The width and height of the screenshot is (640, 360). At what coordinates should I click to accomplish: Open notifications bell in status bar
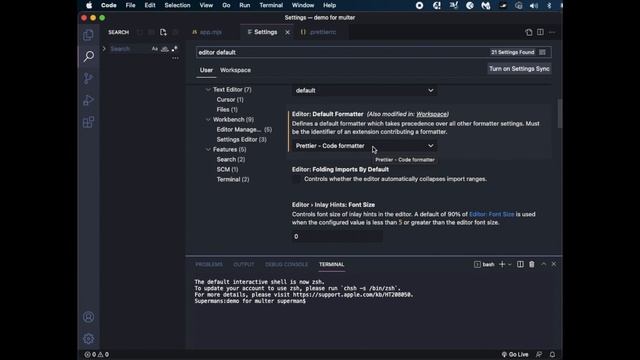(x=552, y=354)
